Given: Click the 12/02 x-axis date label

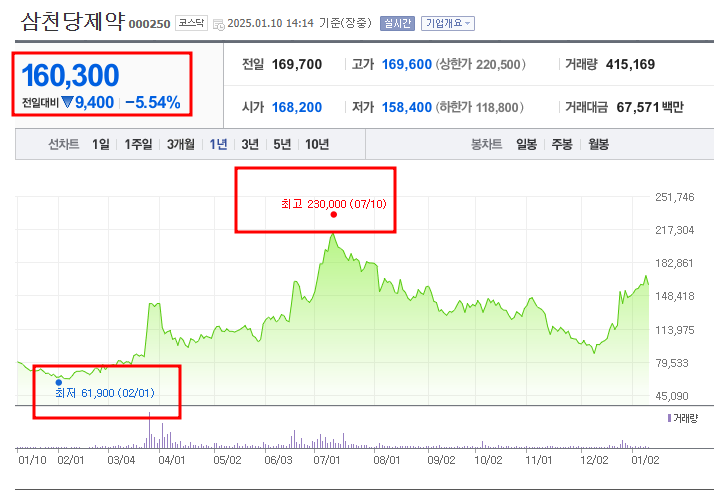Looking at the screenshot, I should (594, 460).
